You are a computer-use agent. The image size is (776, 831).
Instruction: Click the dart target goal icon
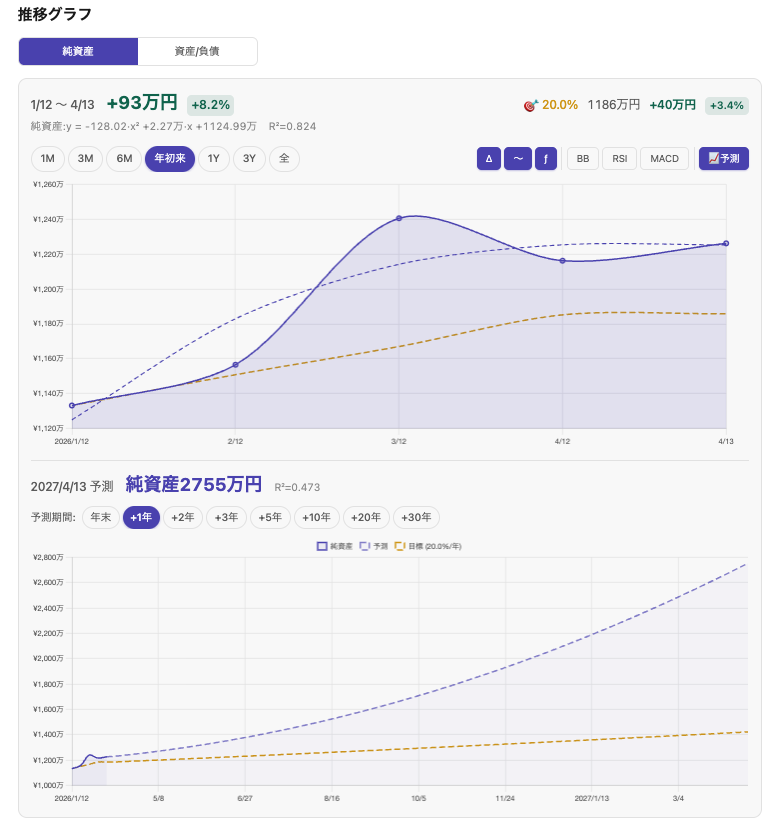pos(530,105)
